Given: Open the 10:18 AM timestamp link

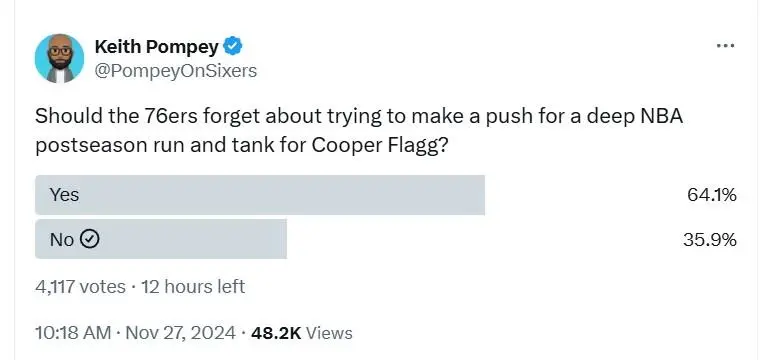Looking at the screenshot, I should coord(73,333).
